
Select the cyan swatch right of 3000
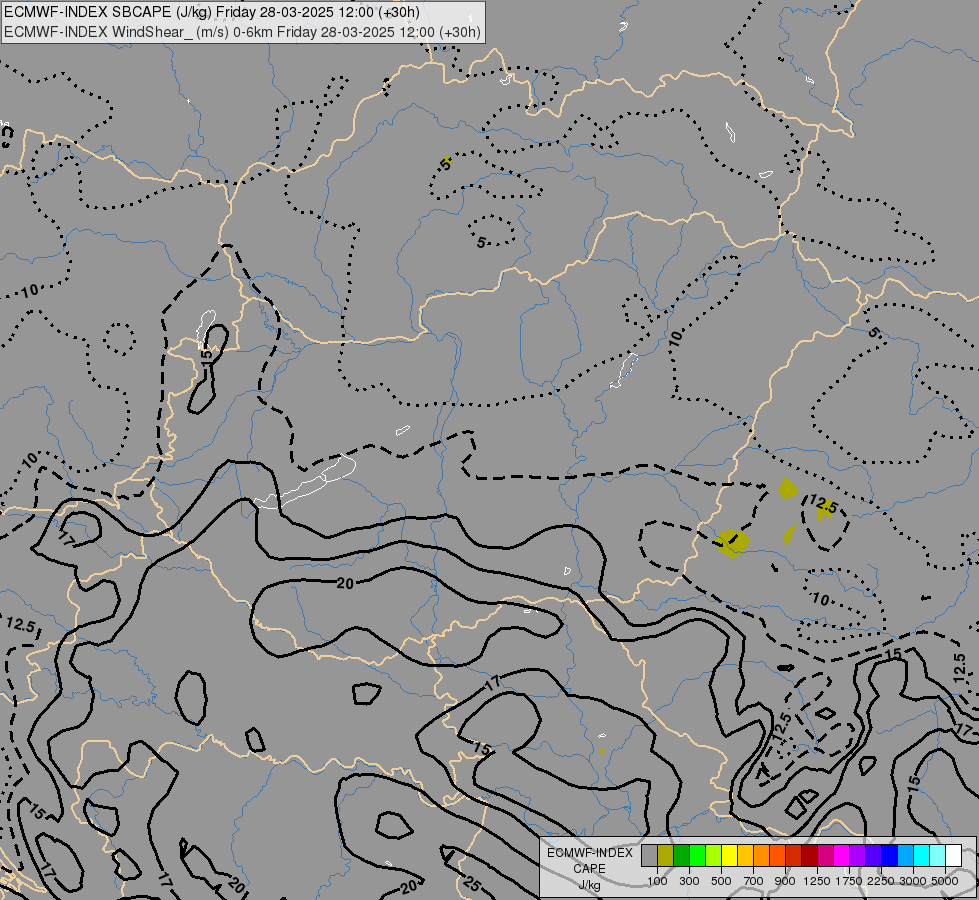922,856
